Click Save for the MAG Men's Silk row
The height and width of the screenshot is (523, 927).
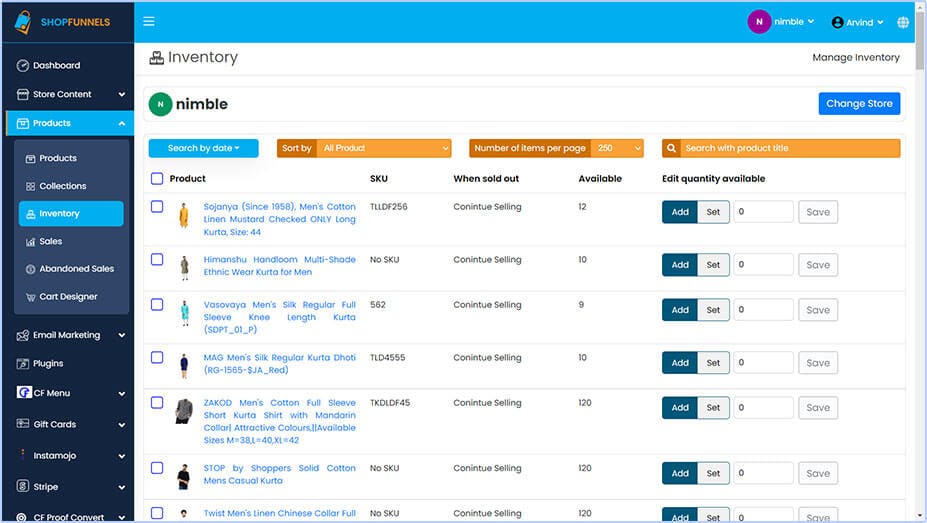tap(818, 363)
